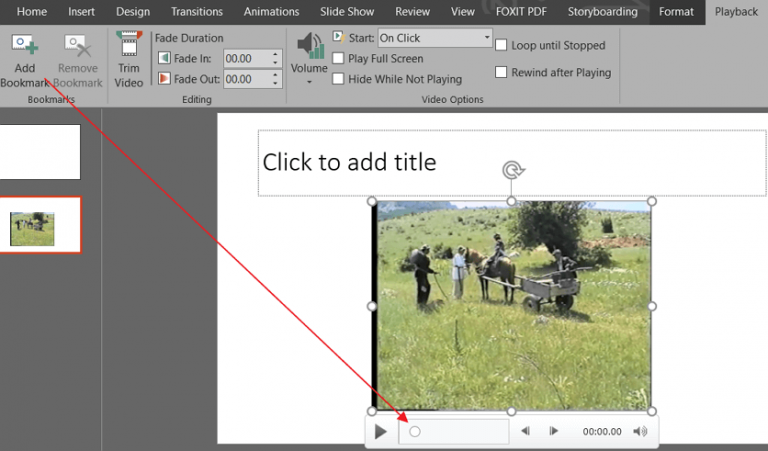
Task: Play the video with the play button
Action: click(381, 431)
